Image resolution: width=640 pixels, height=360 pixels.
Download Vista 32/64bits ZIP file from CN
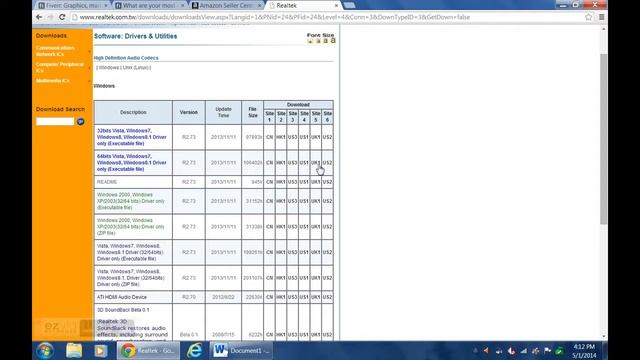click(x=269, y=278)
